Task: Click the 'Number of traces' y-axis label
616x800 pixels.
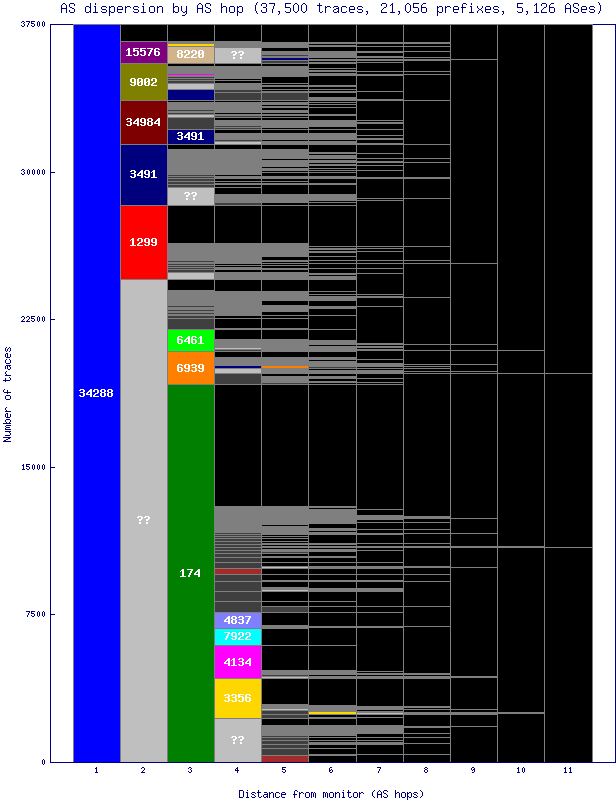Action: point(8,393)
